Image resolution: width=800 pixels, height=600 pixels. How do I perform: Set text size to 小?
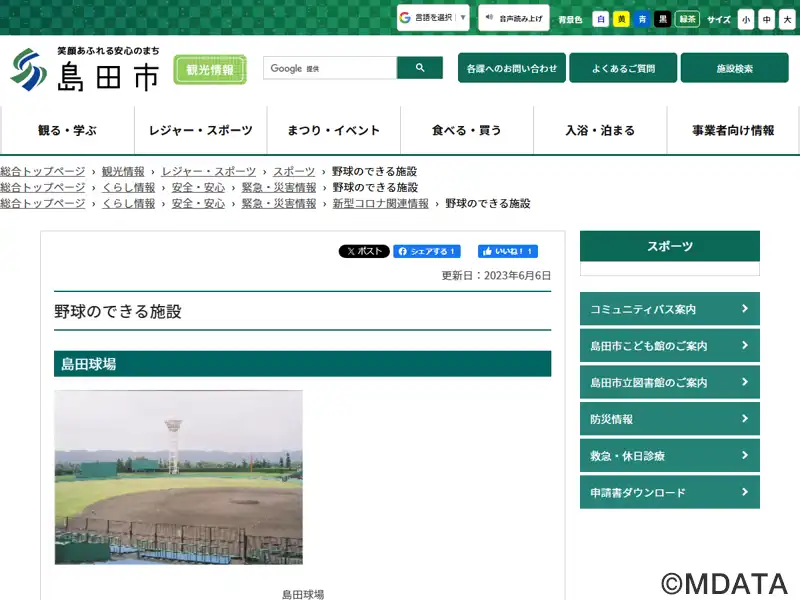coord(746,19)
